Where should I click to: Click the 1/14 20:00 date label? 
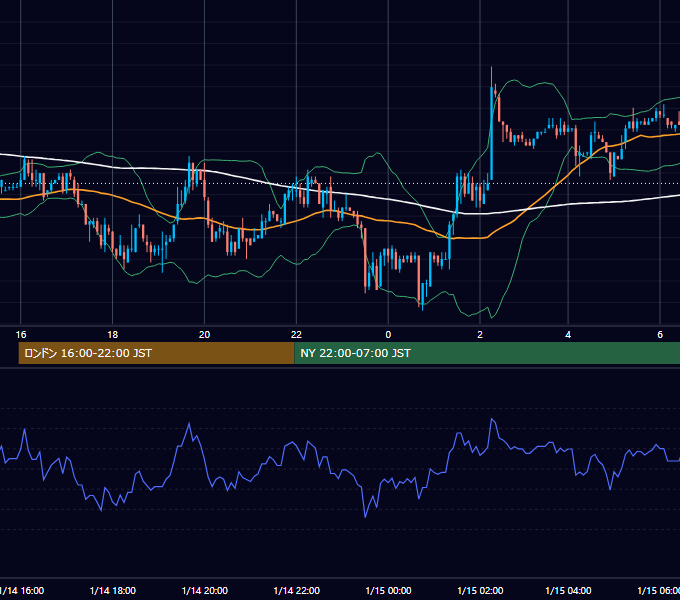pyautogui.click(x=205, y=590)
